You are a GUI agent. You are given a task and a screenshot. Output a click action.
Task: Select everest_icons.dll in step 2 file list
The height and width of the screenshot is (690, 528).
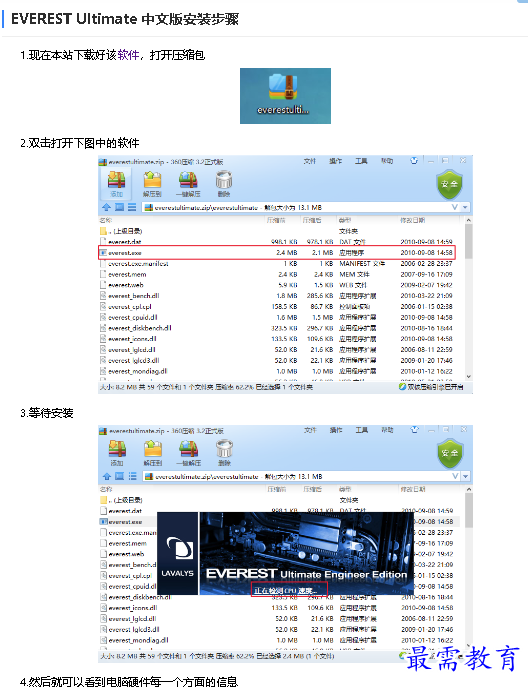[281, 339]
